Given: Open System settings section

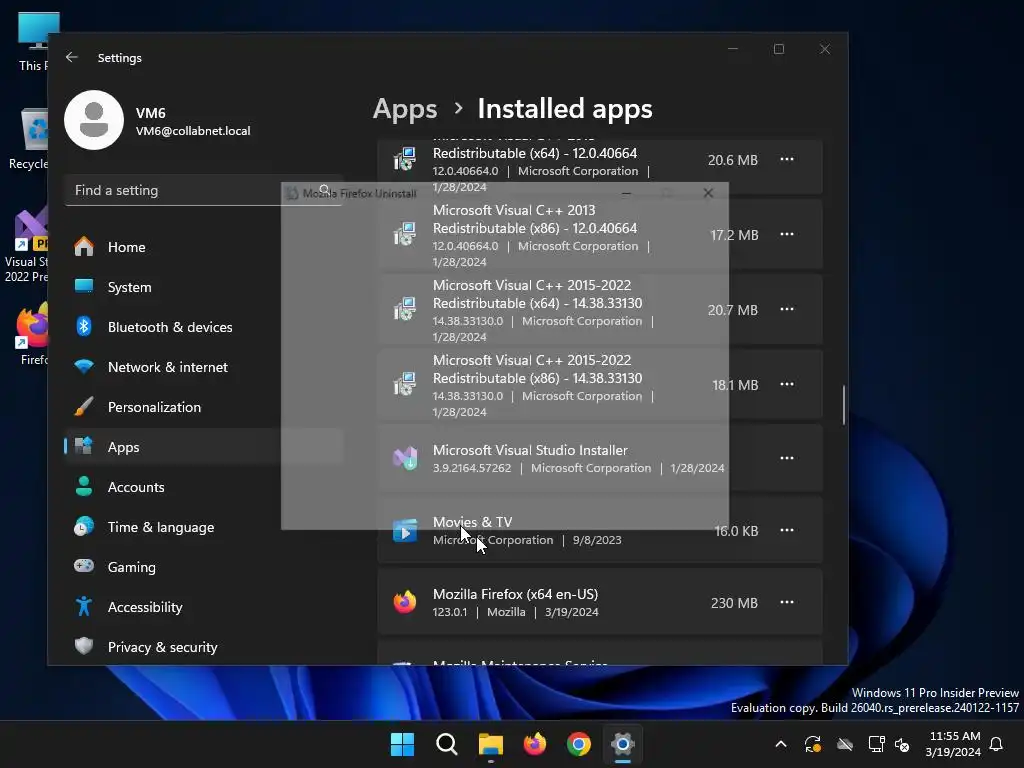Looking at the screenshot, I should click(x=204, y=287).
